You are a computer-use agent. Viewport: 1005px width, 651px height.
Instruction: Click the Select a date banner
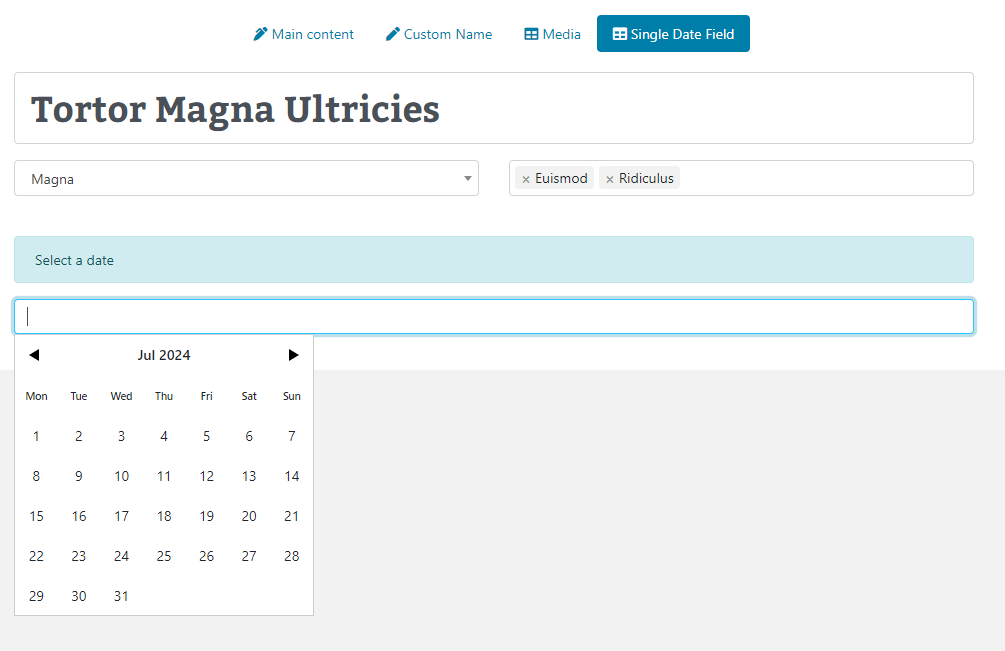(494, 259)
